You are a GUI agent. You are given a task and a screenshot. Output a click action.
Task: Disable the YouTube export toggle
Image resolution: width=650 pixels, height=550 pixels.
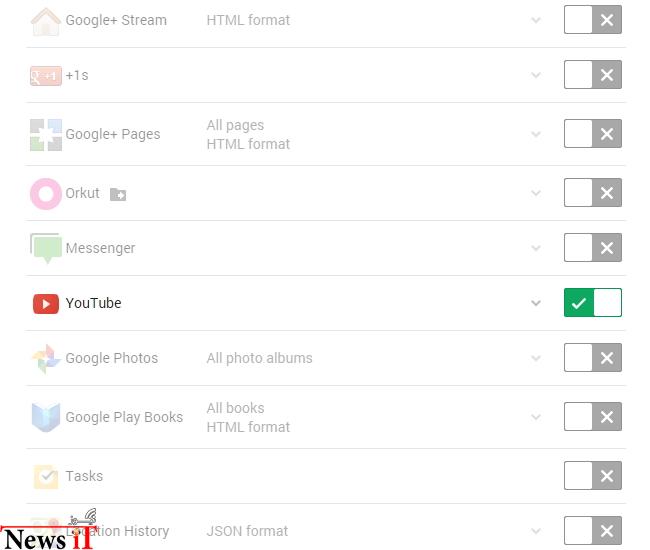[593, 303]
